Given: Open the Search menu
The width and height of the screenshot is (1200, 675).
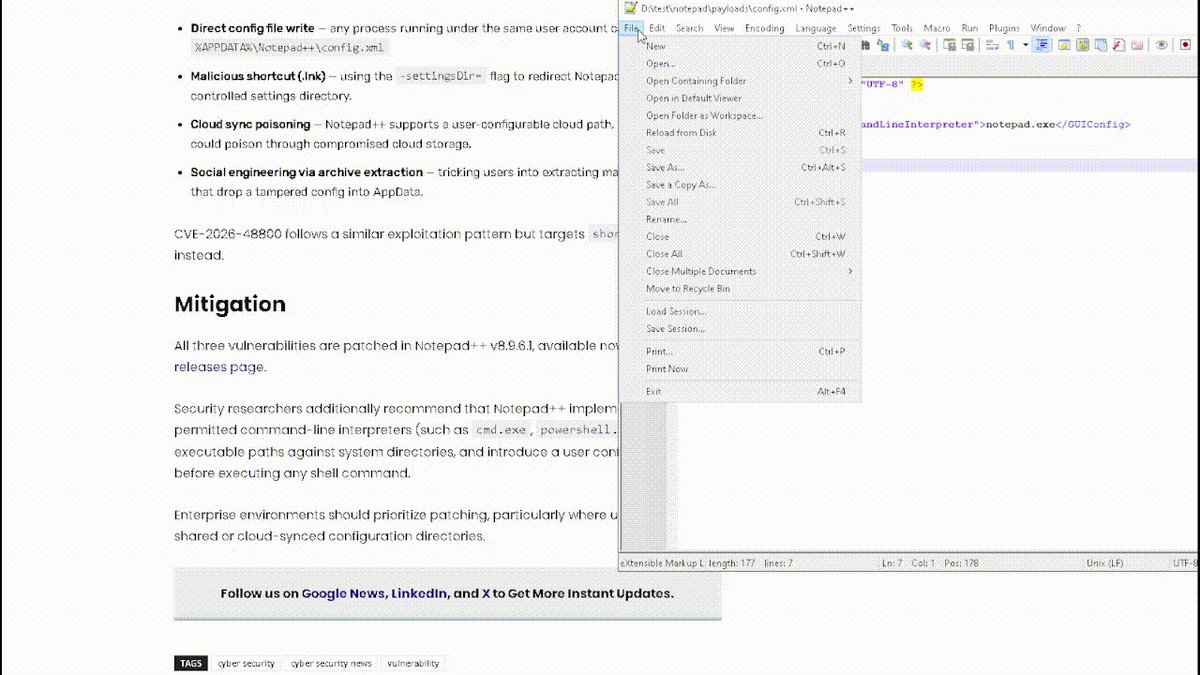Looking at the screenshot, I should (689, 28).
